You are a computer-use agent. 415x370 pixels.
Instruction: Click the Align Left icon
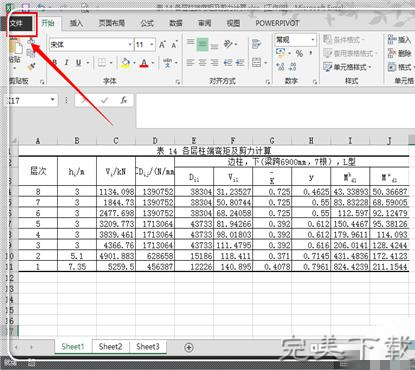coord(190,63)
